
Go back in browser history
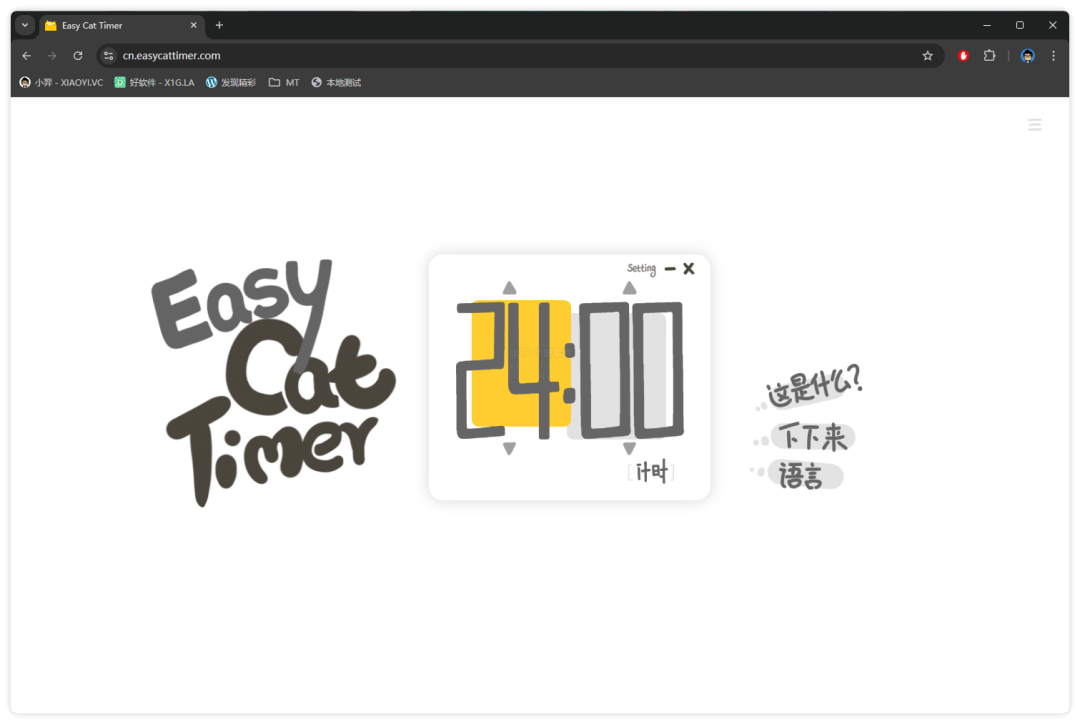pos(27,56)
